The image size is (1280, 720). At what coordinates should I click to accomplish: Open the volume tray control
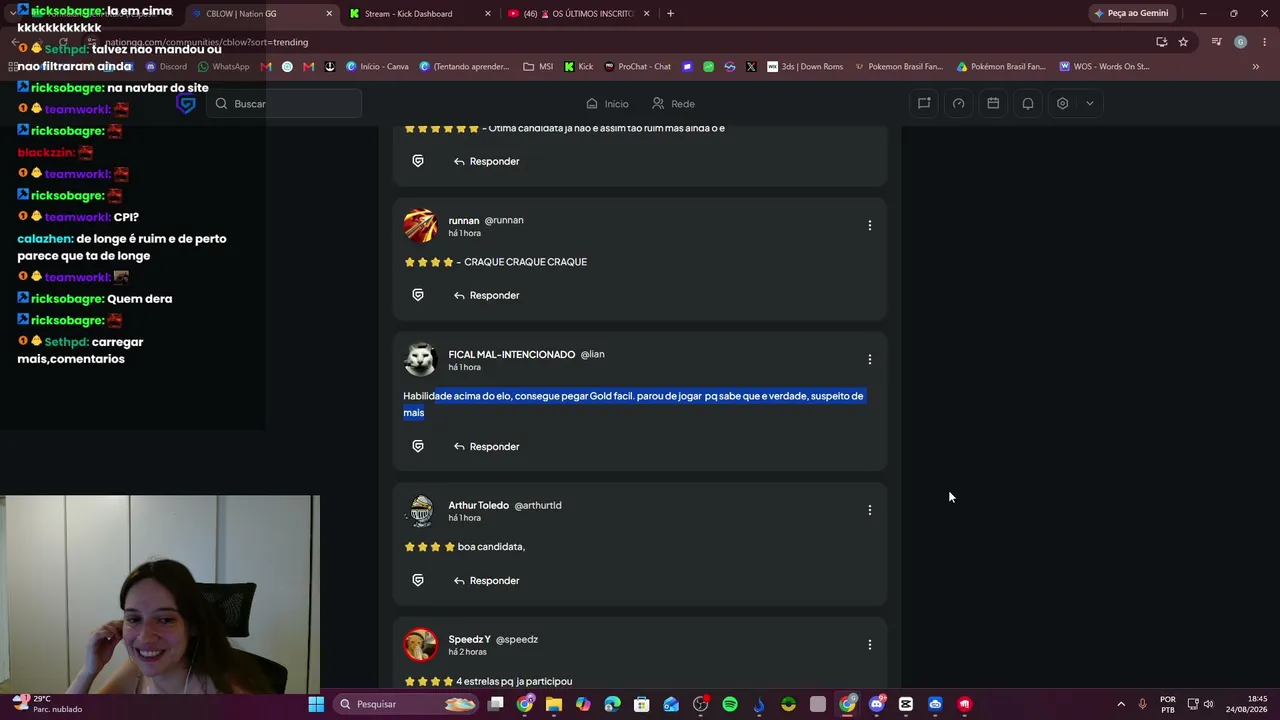point(1209,704)
